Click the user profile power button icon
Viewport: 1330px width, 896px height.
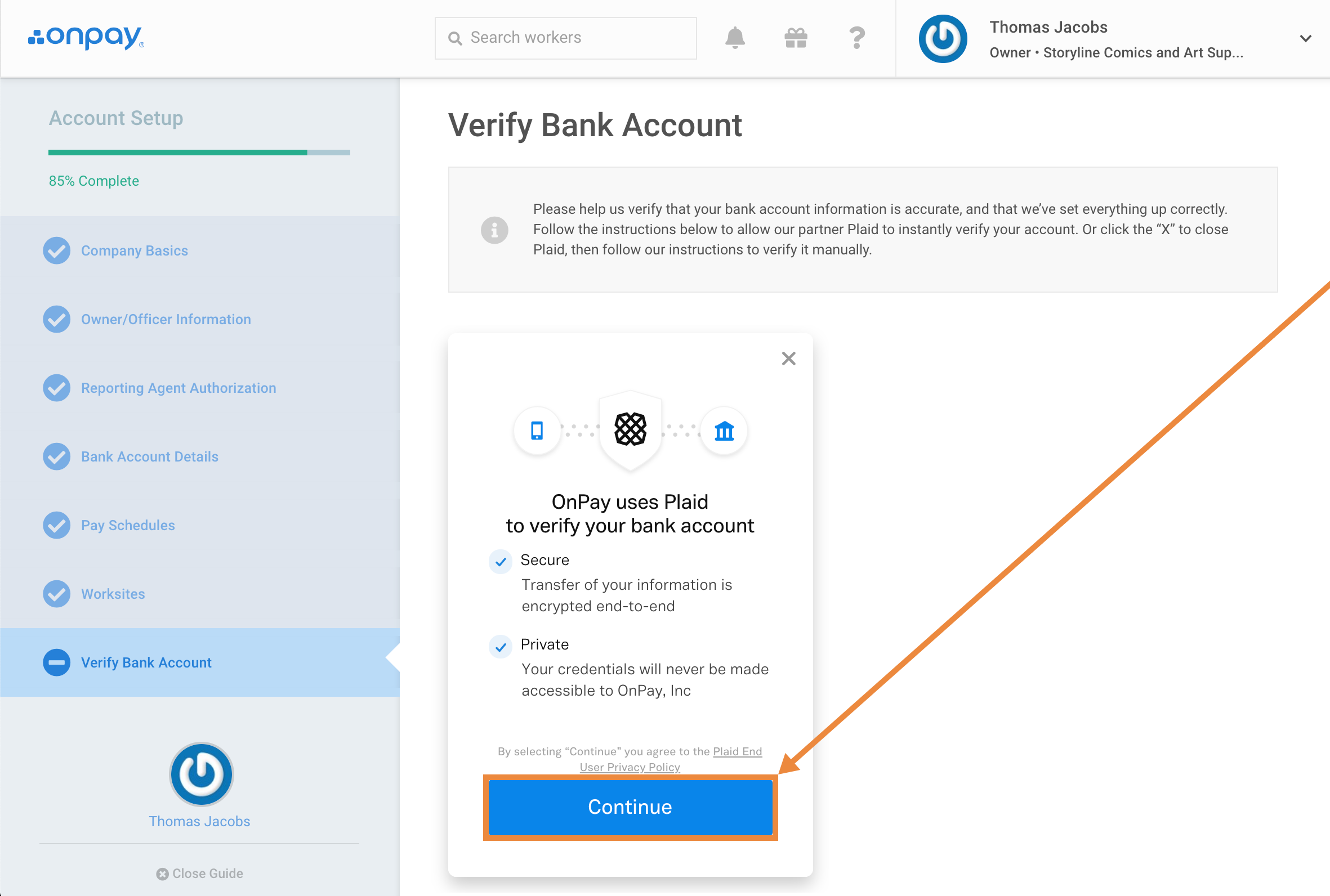[943, 36]
